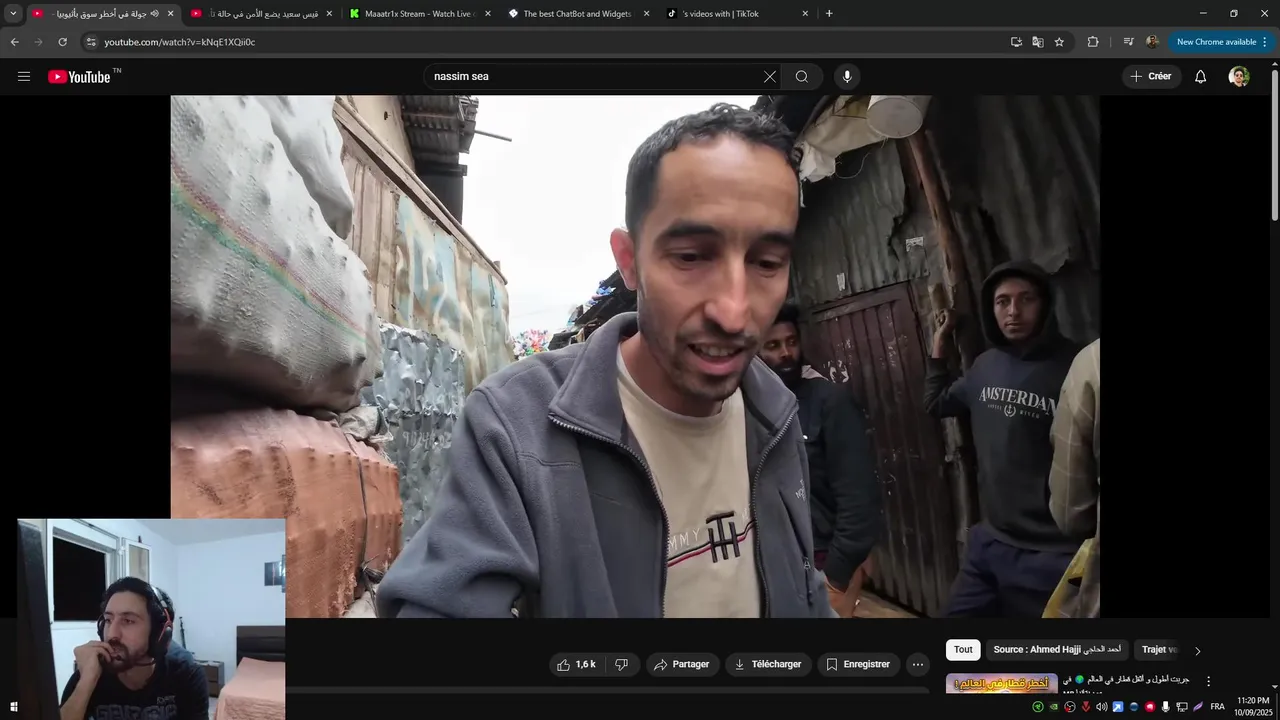Viewport: 1280px width, 720px height.
Task: Close the Maaatr1x Stream tab
Action: 487,14
